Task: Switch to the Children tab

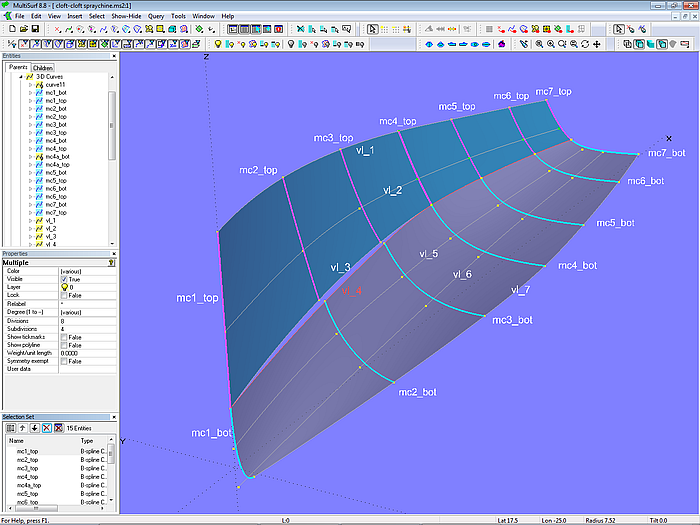Action: pos(43,68)
